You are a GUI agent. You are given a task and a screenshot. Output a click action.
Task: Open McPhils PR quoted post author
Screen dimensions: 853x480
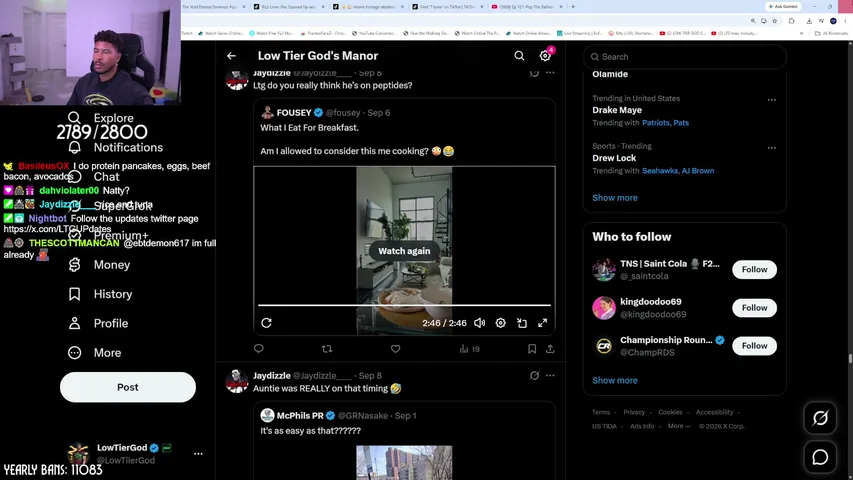tap(300, 415)
